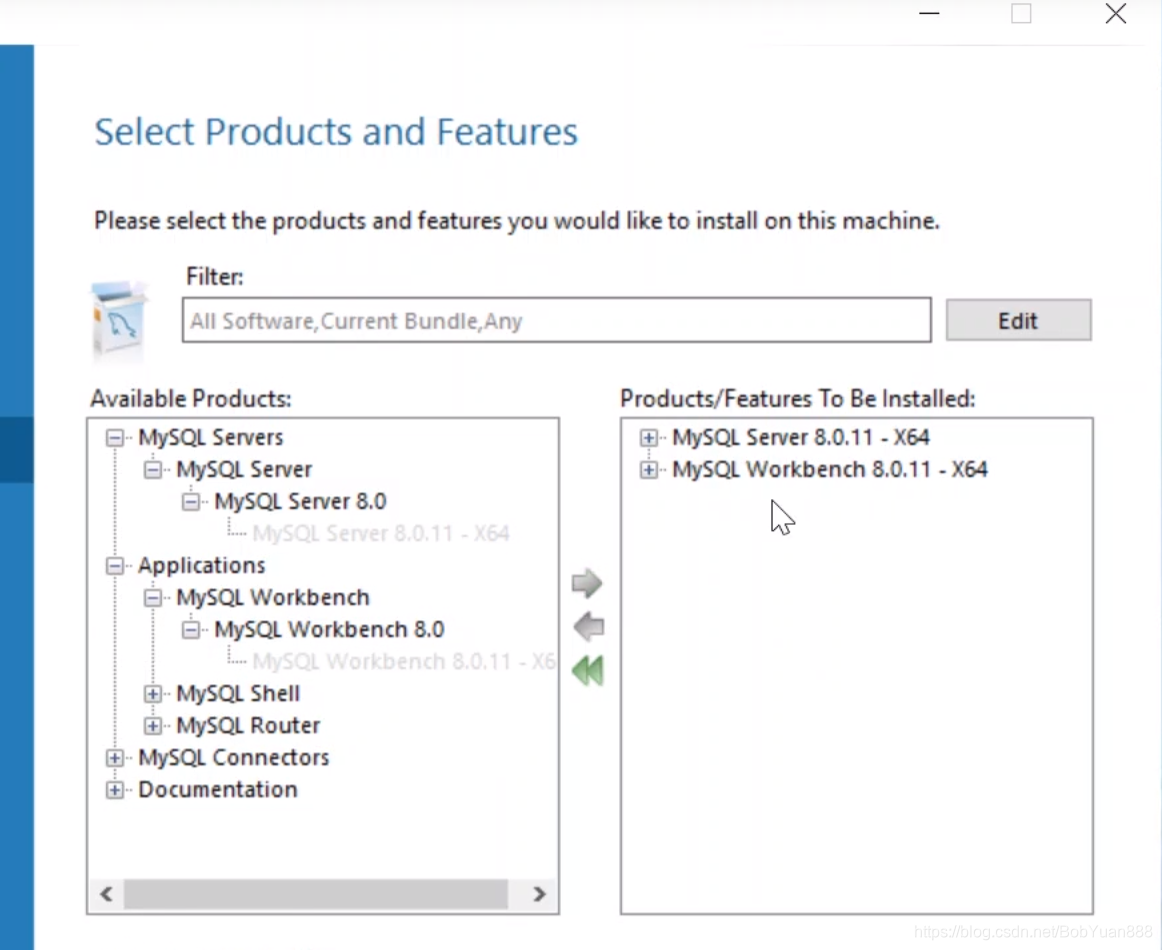Screen dimensions: 1162x950
Task: Select MySQL Workbench tree label
Action: [273, 597]
